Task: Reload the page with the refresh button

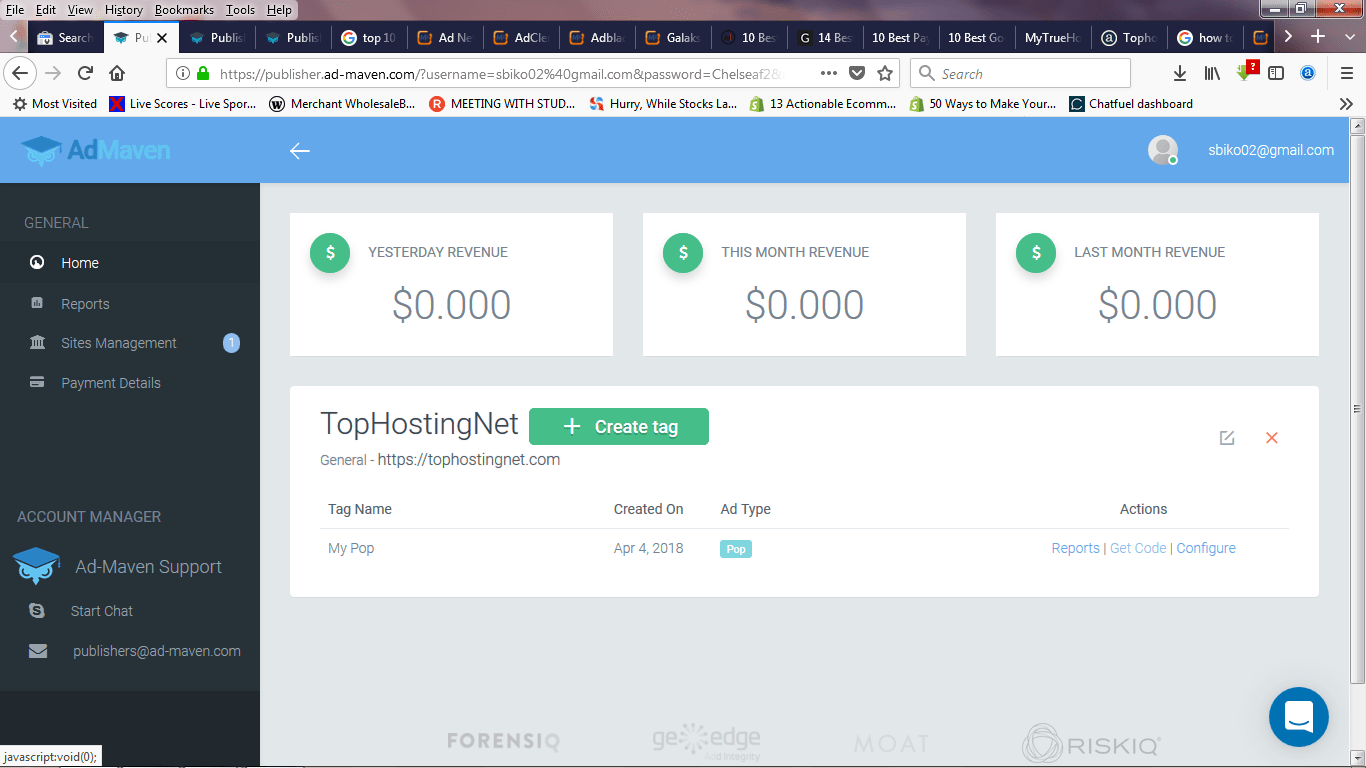Action: pyautogui.click(x=86, y=73)
